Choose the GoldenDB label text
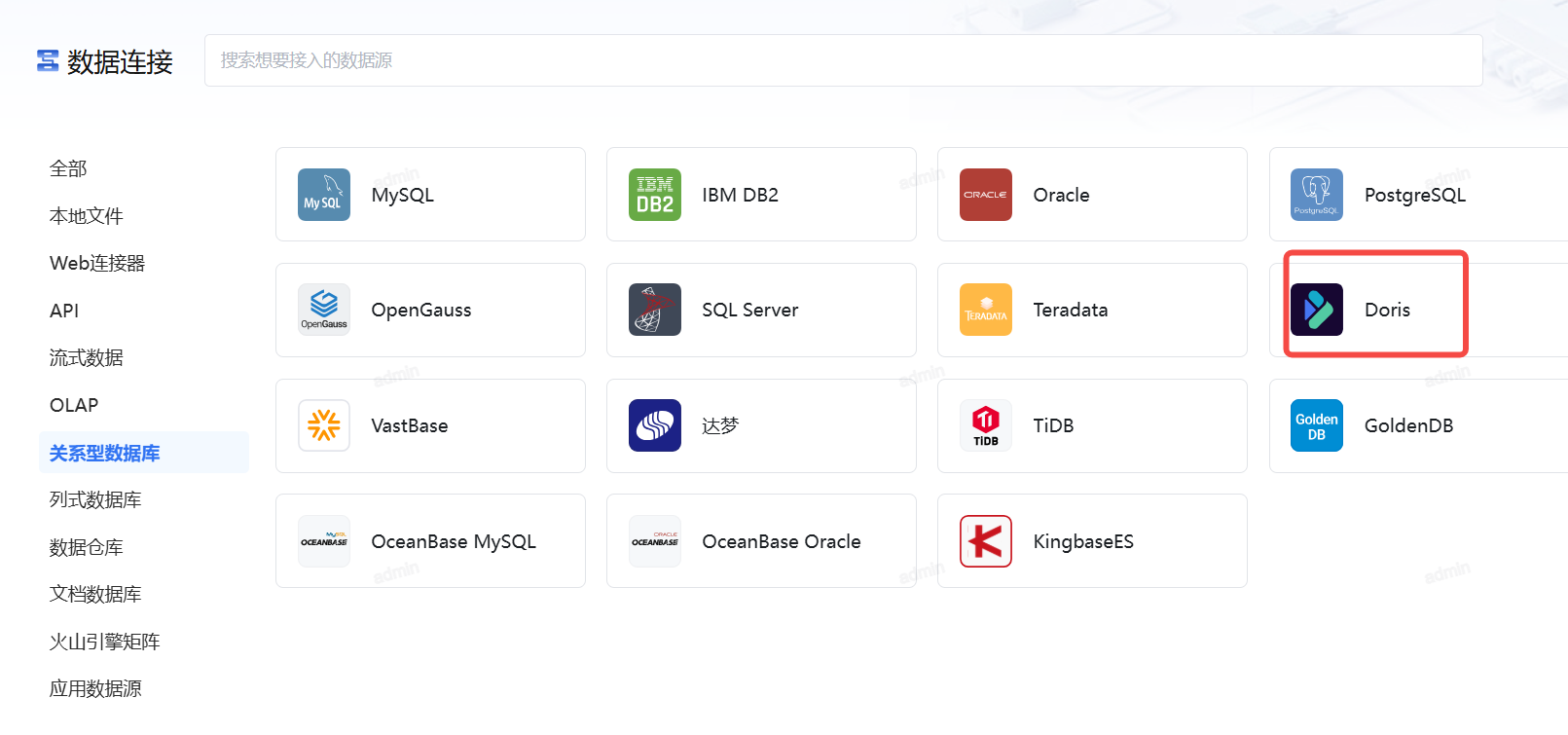The width and height of the screenshot is (1568, 735). pyautogui.click(x=1409, y=425)
